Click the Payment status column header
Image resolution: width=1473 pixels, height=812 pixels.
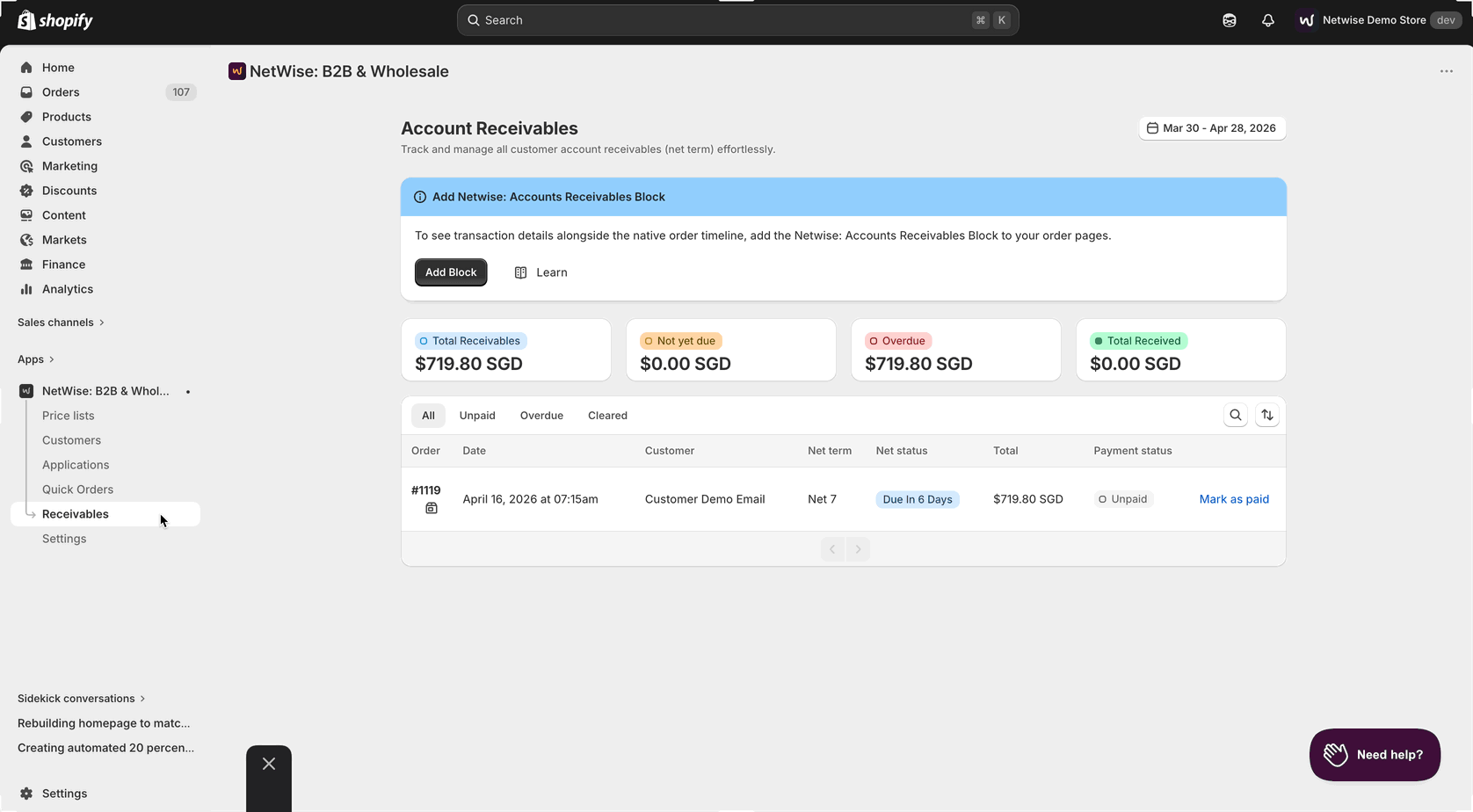click(x=1133, y=451)
